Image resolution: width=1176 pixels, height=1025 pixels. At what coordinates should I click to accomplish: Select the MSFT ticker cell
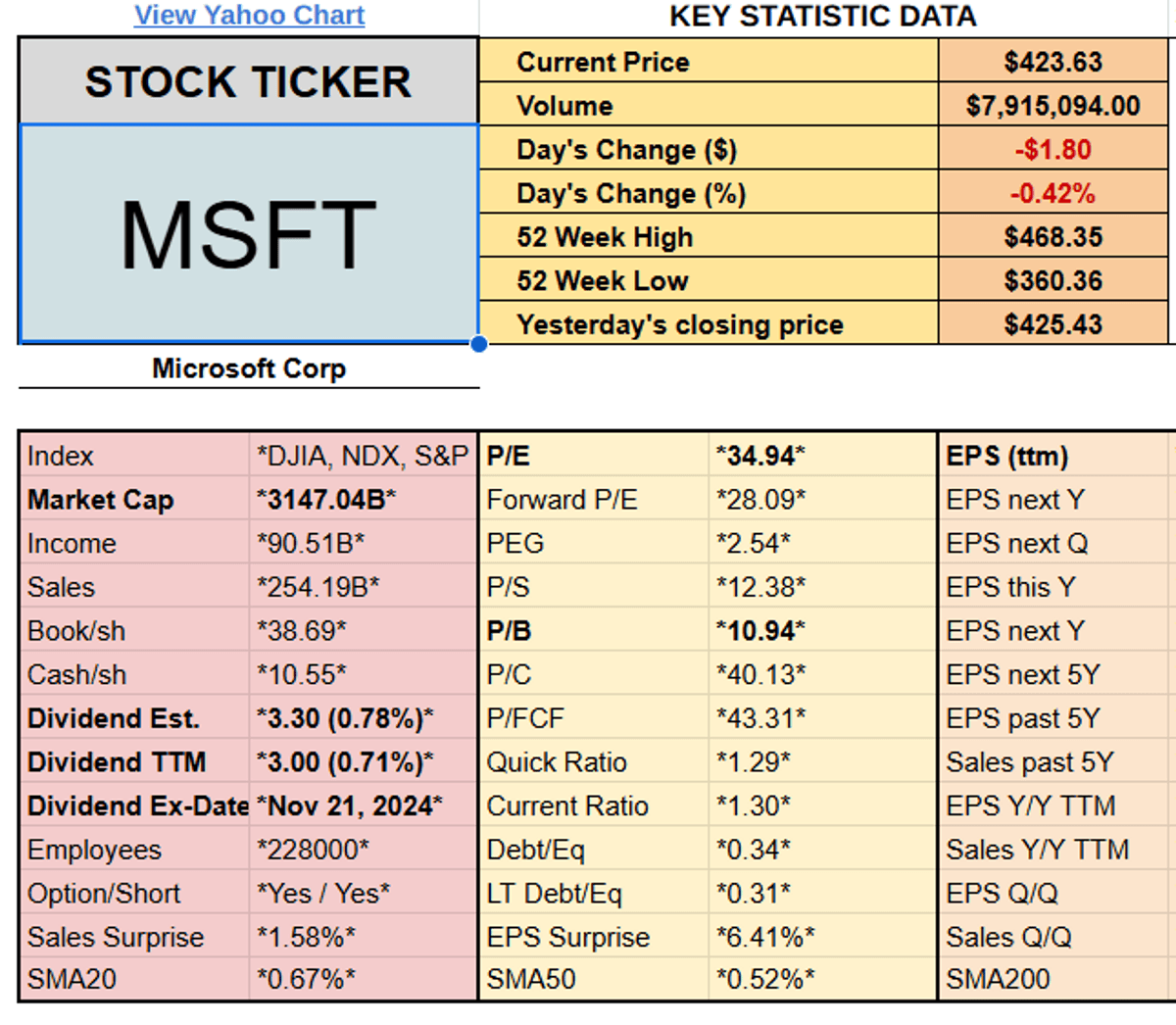[x=249, y=234]
